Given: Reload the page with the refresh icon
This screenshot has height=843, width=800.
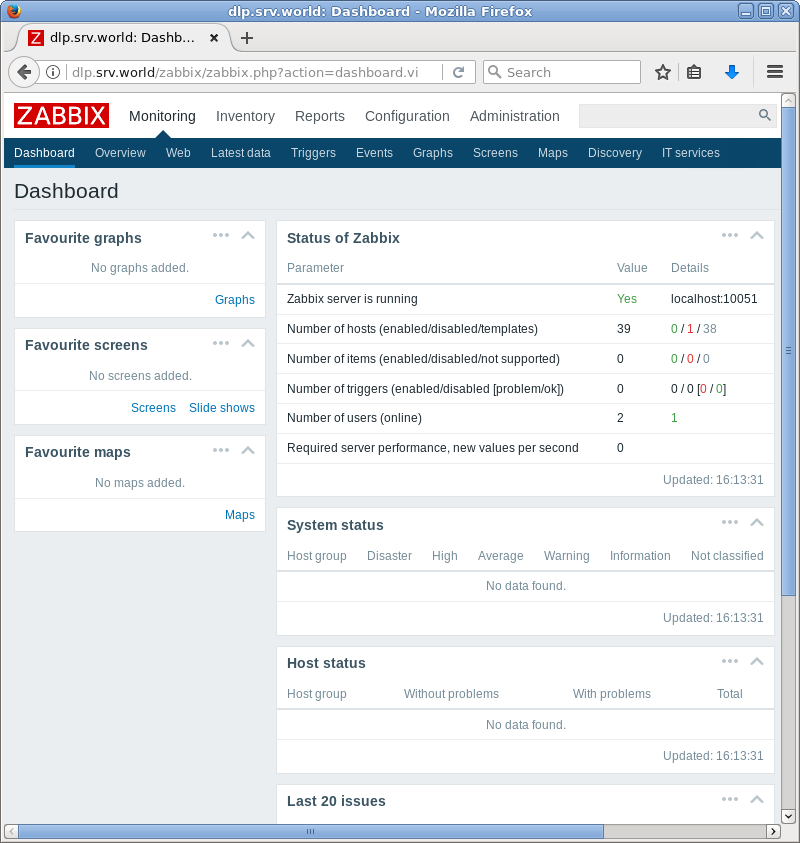Looking at the screenshot, I should [458, 72].
